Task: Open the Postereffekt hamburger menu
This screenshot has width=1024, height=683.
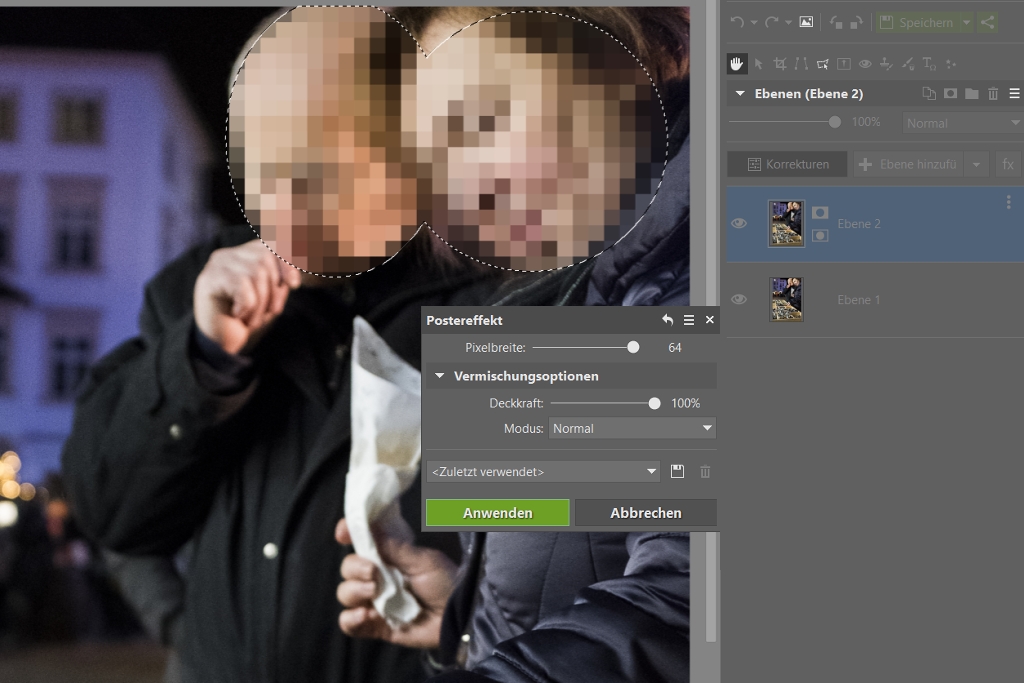Action: pyautogui.click(x=689, y=320)
